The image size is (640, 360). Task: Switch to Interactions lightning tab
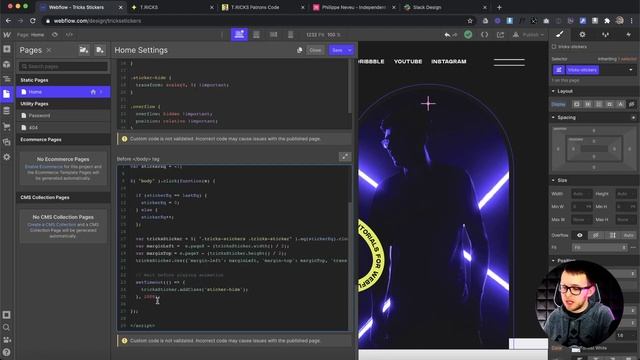click(628, 35)
